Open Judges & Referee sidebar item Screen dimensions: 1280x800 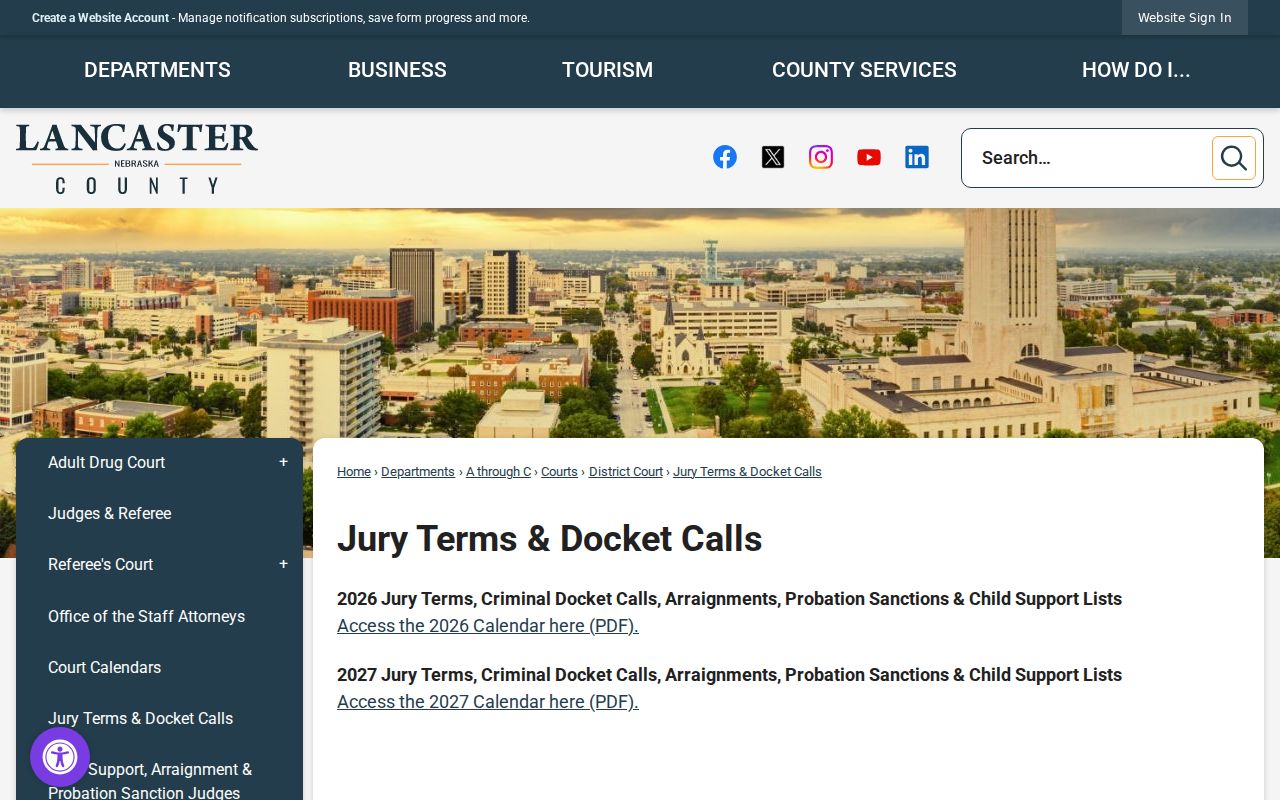tap(110, 513)
